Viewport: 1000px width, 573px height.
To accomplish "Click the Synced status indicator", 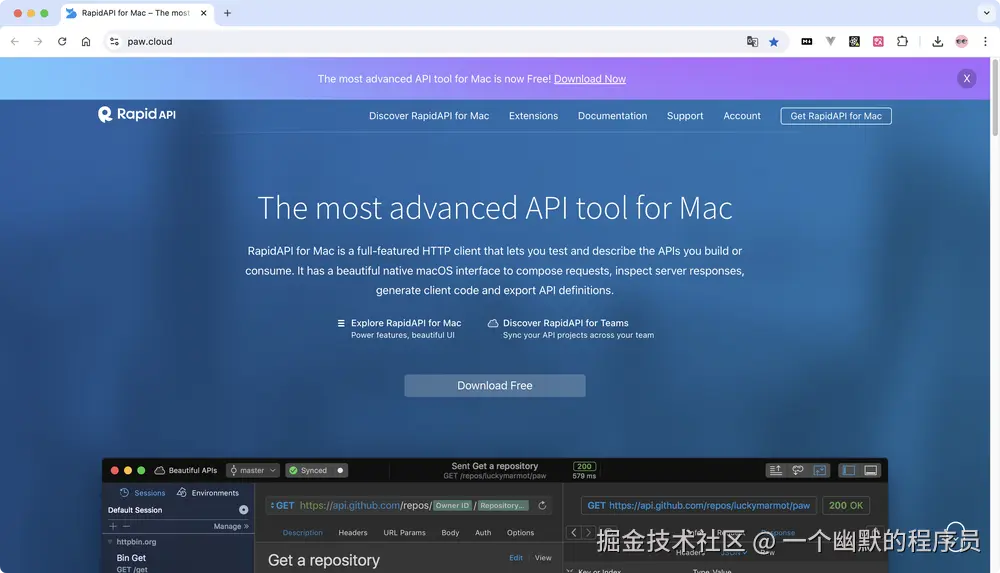I will click(x=316, y=470).
